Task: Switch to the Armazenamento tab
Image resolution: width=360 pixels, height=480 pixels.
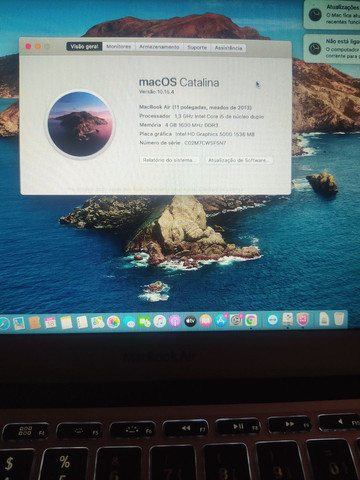Action: point(159,47)
